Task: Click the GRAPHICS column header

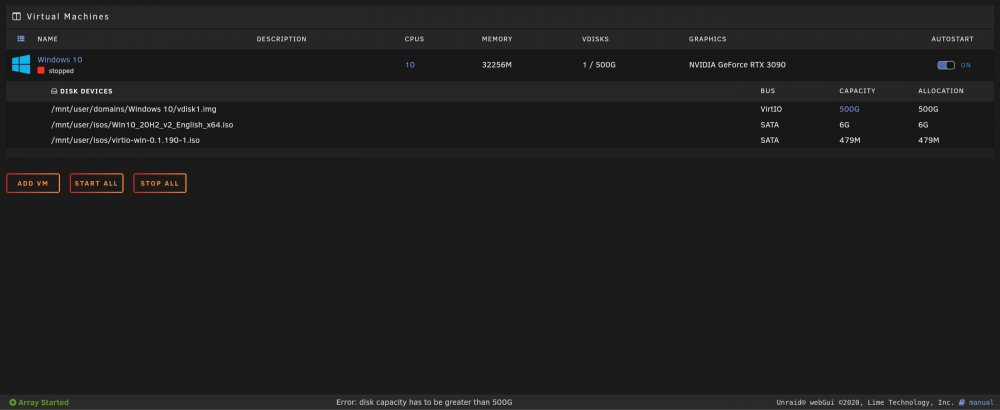Action: 707,39
